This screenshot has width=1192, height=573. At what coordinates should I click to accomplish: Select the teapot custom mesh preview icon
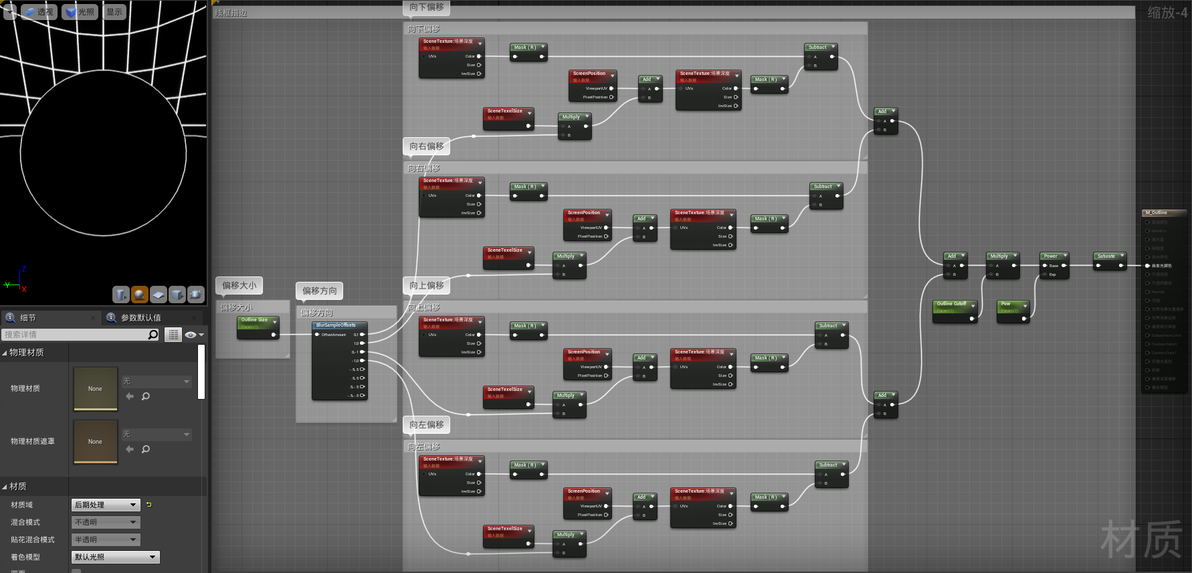[195, 294]
